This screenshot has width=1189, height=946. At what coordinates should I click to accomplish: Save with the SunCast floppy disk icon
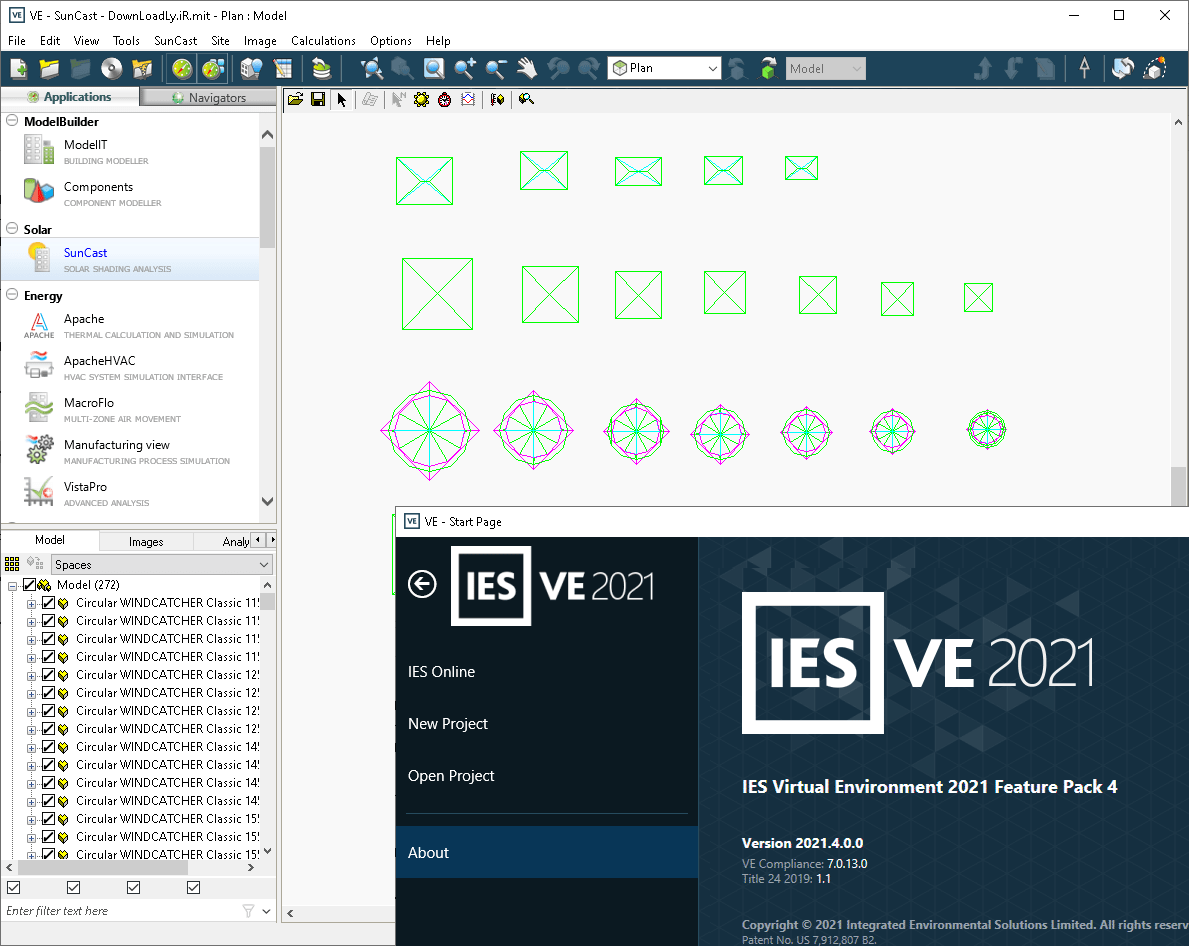pos(318,99)
